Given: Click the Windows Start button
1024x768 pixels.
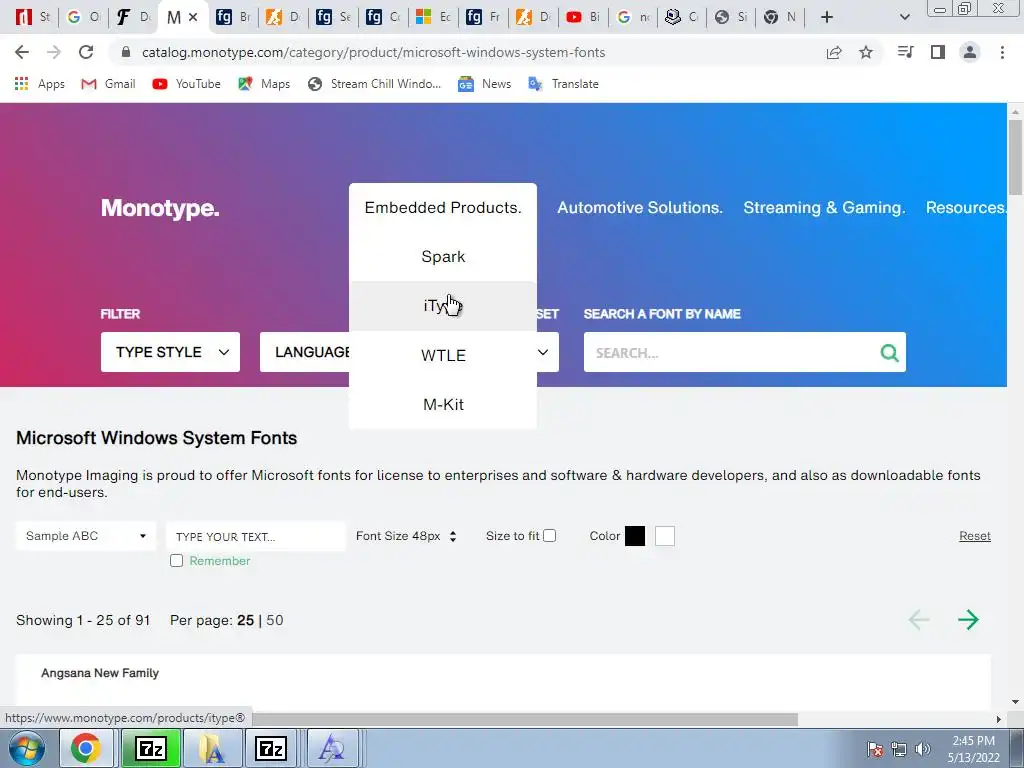Looking at the screenshot, I should (27, 748).
